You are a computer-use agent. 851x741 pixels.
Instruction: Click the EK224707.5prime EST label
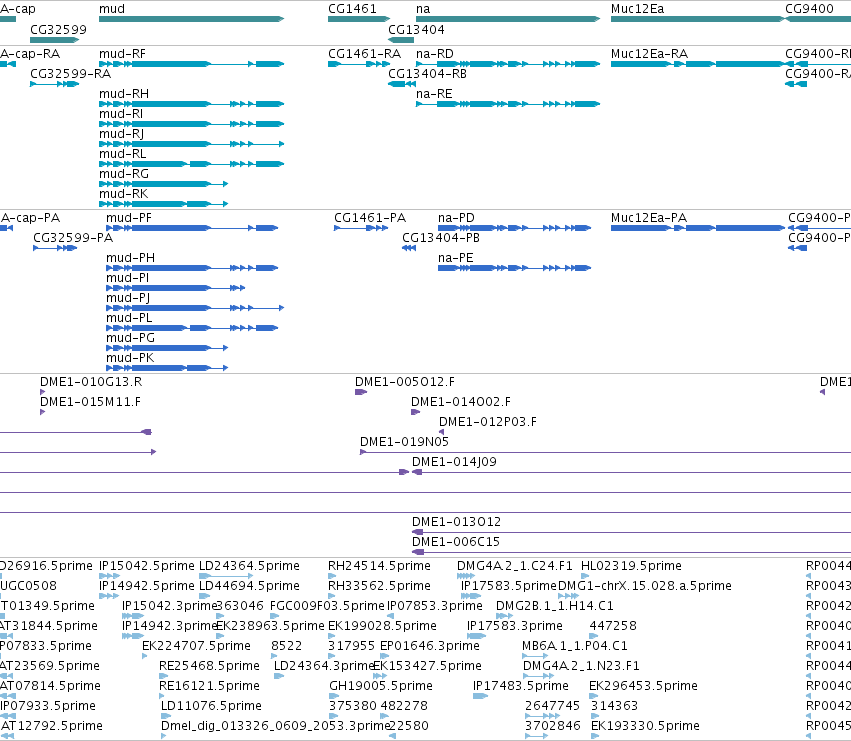(196, 646)
